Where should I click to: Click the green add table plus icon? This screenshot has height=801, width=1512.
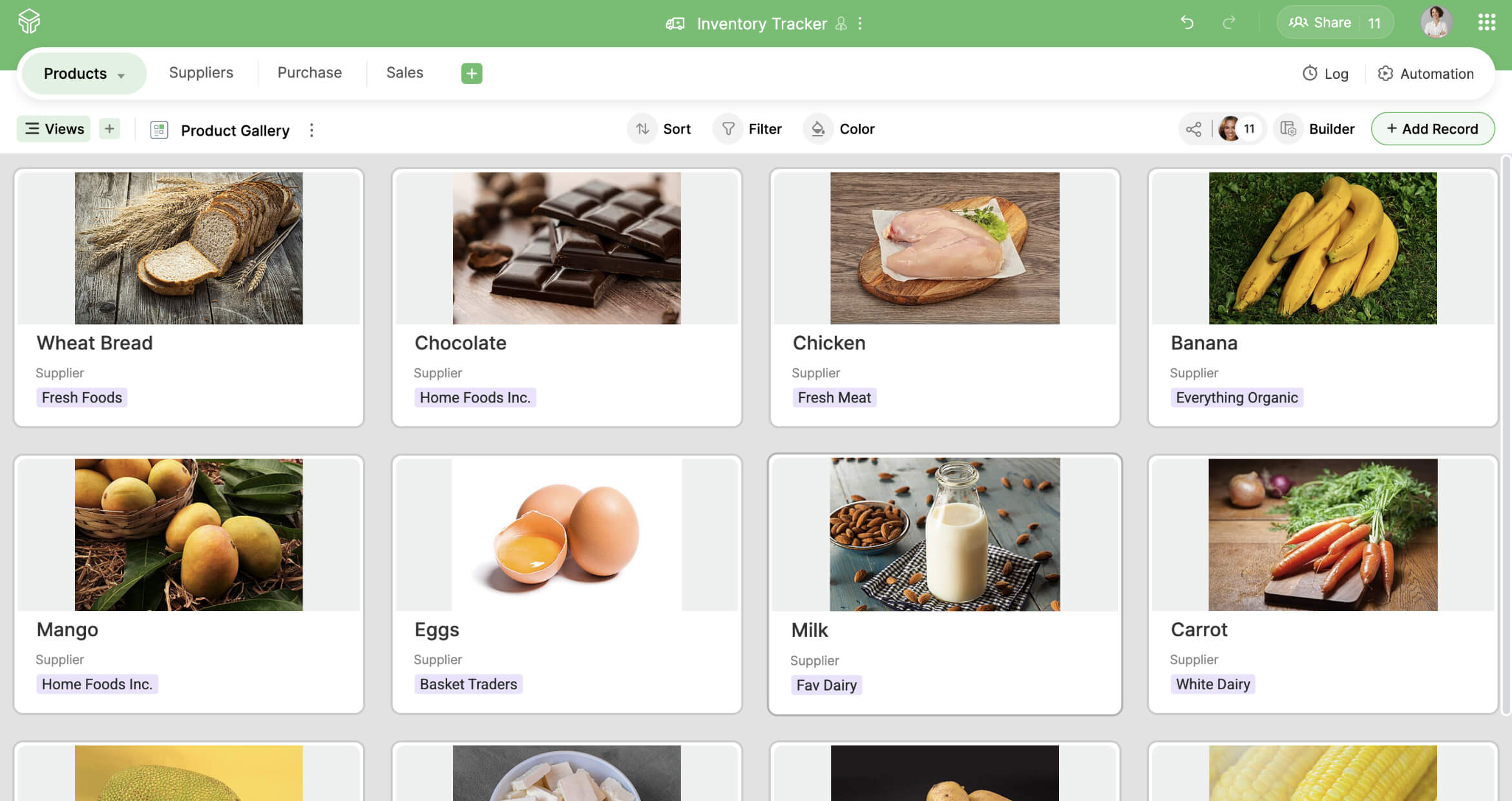point(472,73)
